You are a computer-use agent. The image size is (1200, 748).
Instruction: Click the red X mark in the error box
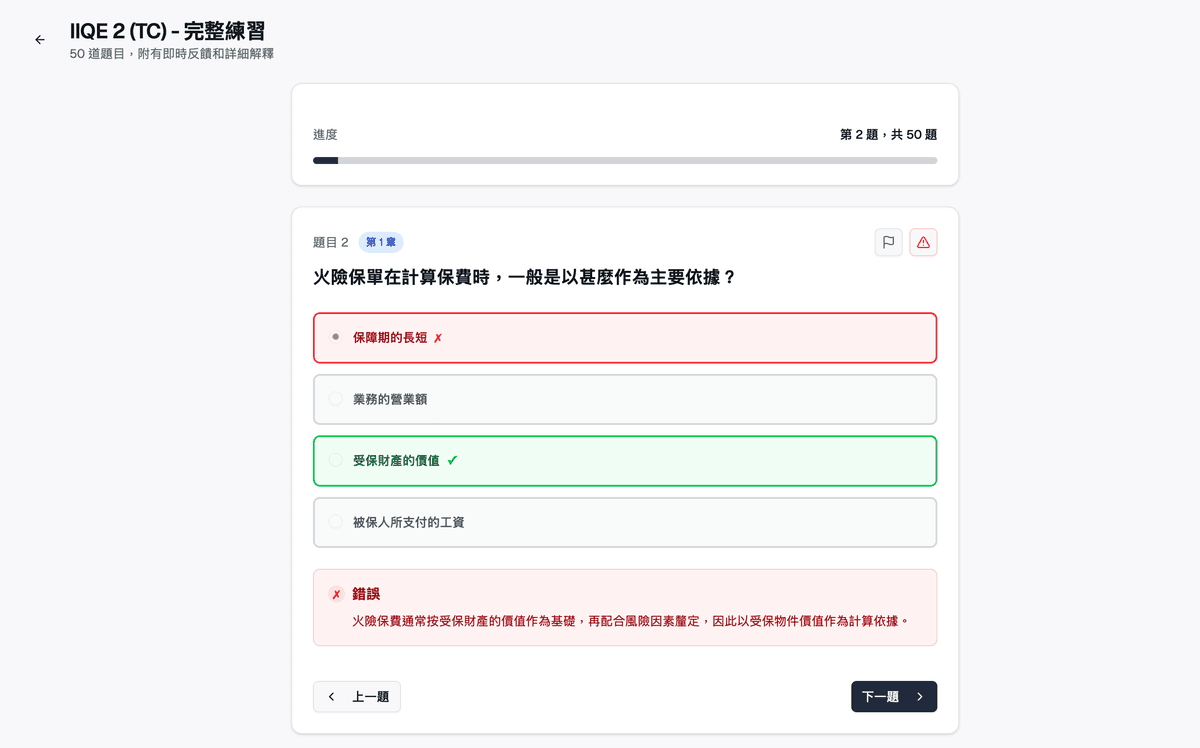(x=335, y=593)
